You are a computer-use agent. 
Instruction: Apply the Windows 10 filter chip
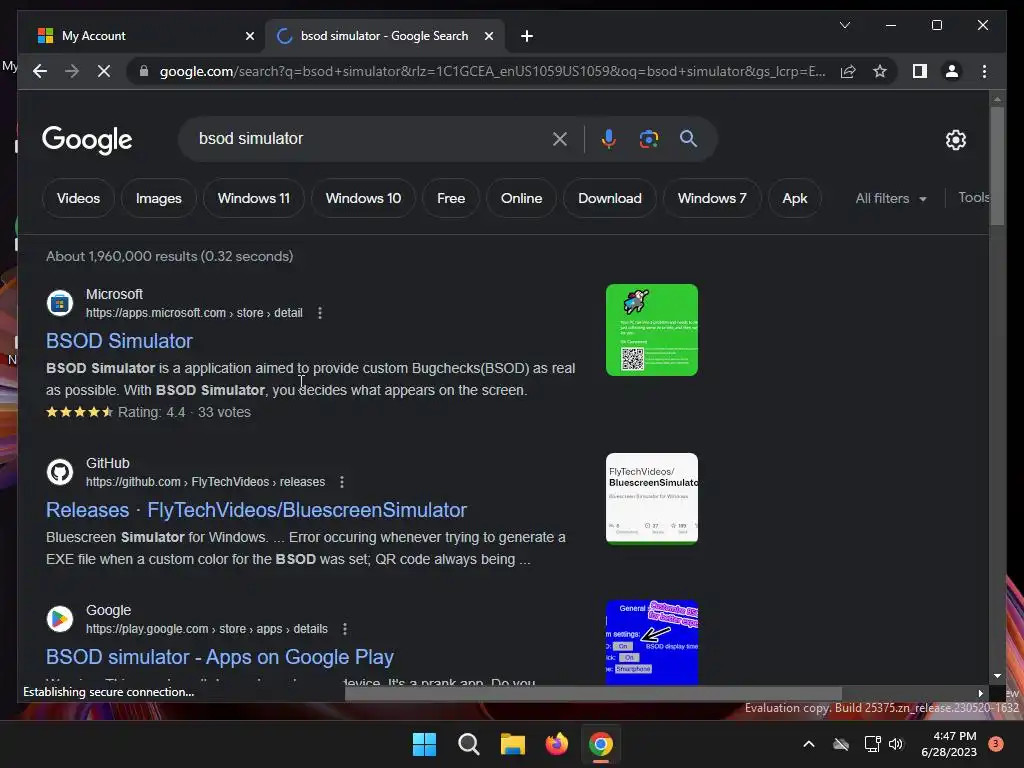(x=363, y=199)
